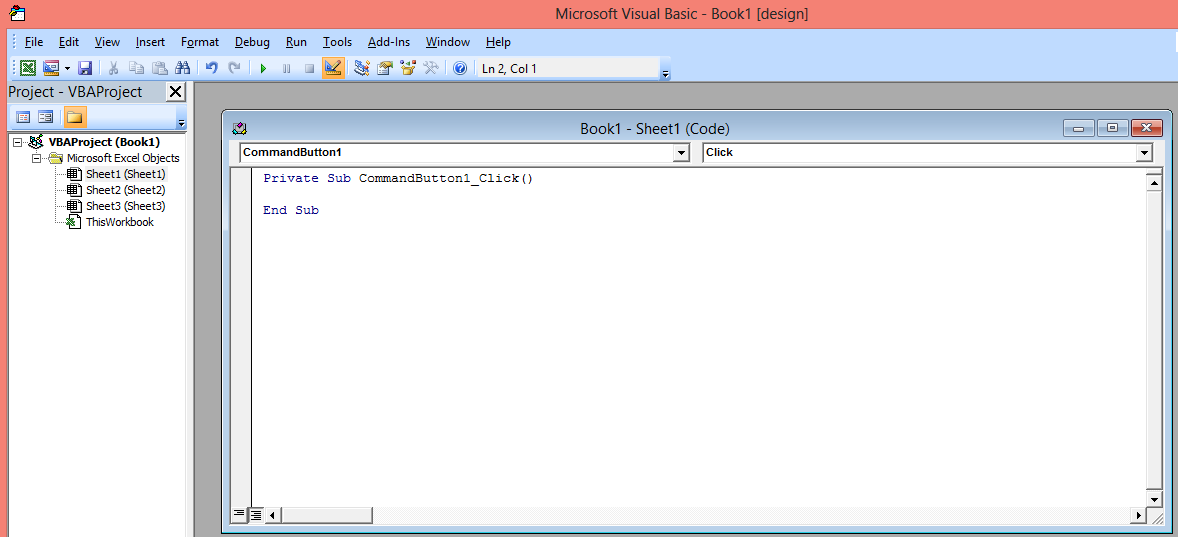Select Sheet1 (Sheet1) in project tree

point(125,174)
